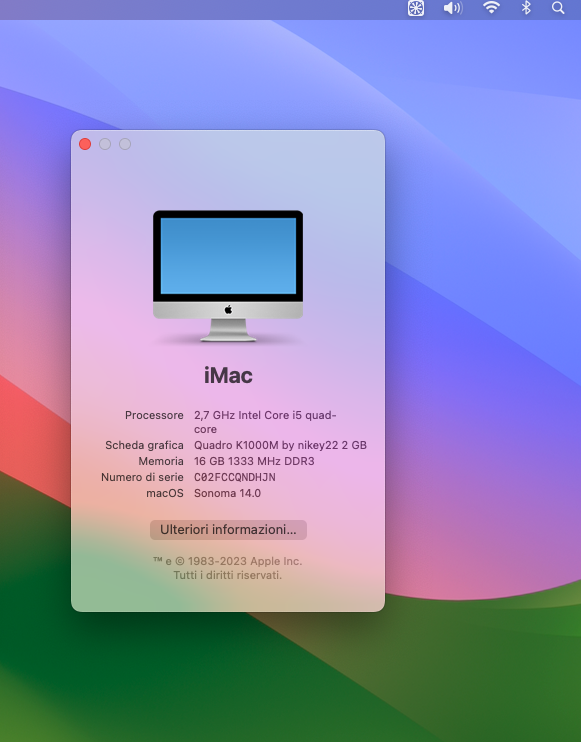This screenshot has height=742, width=581.
Task: Click the Sonoma 14.0 version text
Action: [227, 493]
